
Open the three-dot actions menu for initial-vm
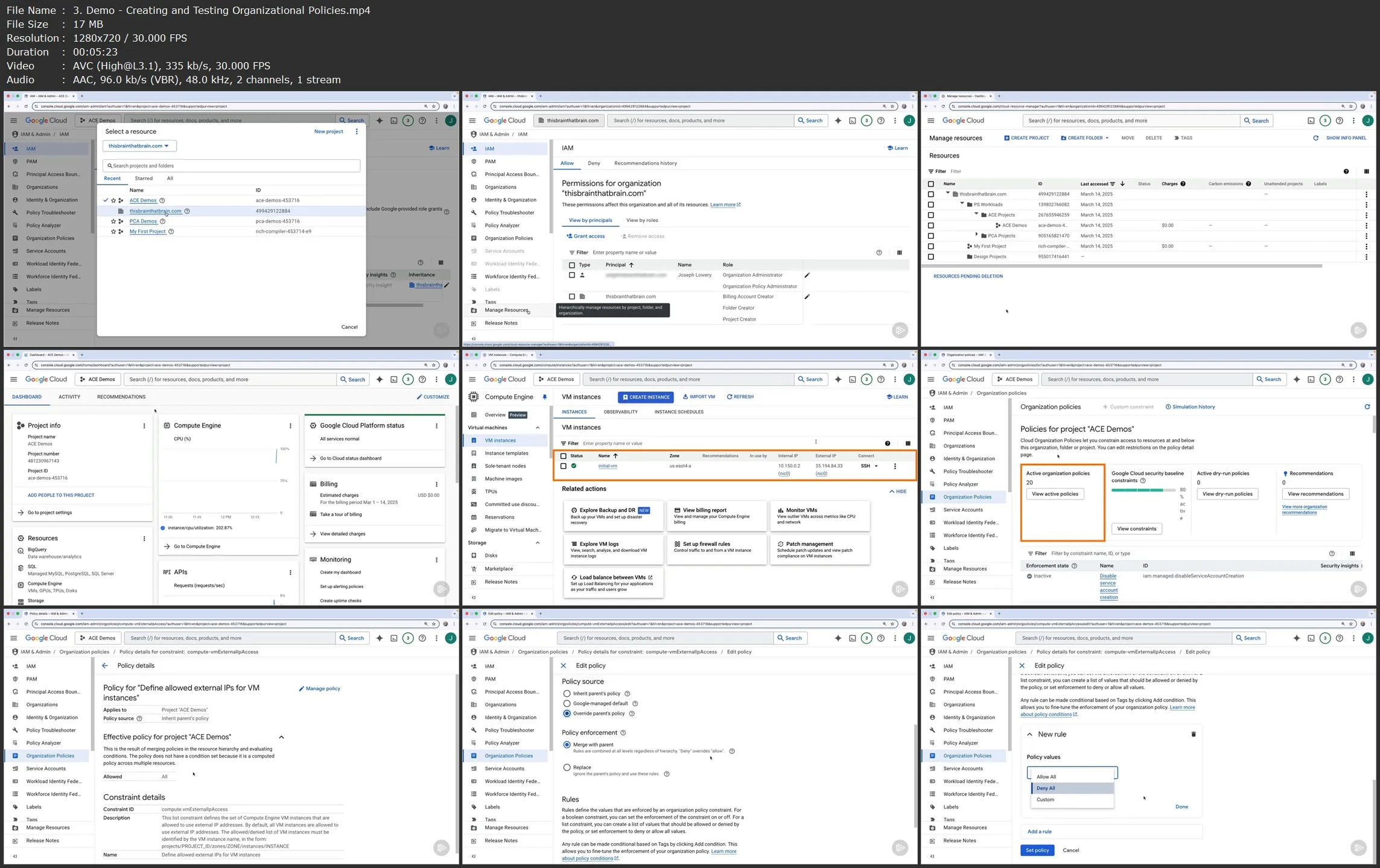pos(895,466)
